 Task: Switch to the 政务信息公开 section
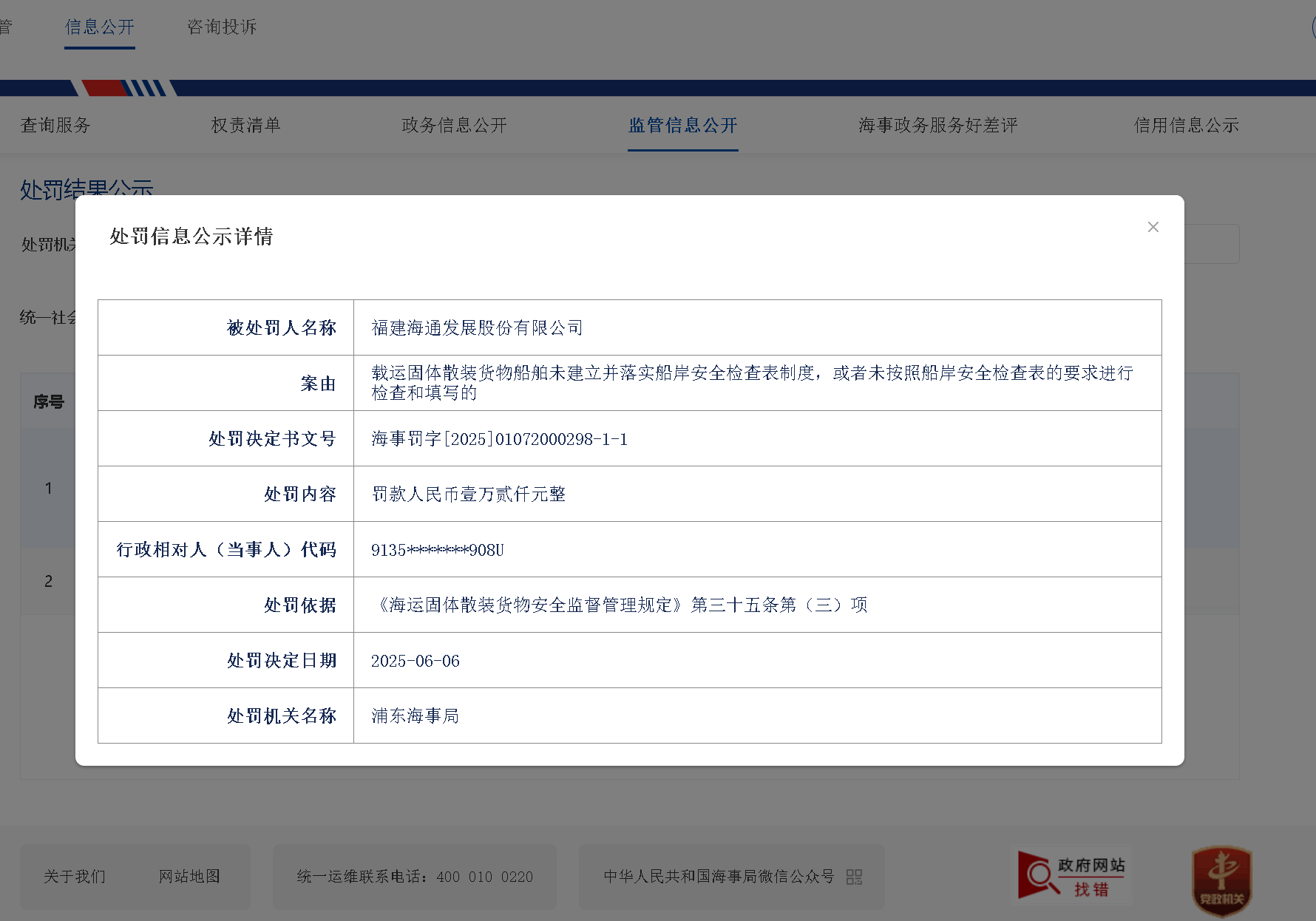click(x=454, y=125)
